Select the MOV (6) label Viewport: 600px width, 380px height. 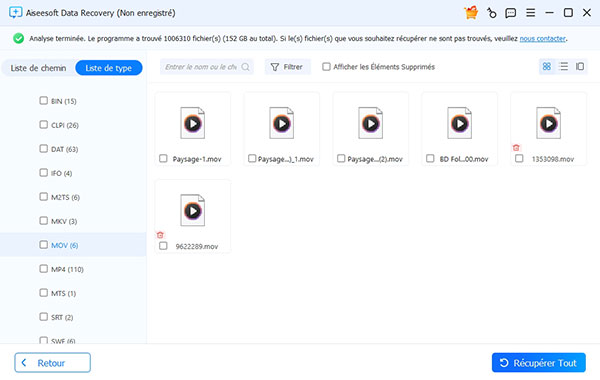(x=65, y=245)
